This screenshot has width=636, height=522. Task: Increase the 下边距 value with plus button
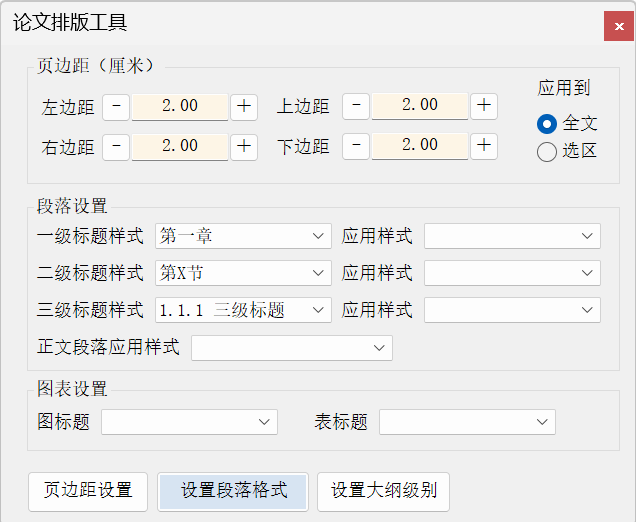pos(484,145)
